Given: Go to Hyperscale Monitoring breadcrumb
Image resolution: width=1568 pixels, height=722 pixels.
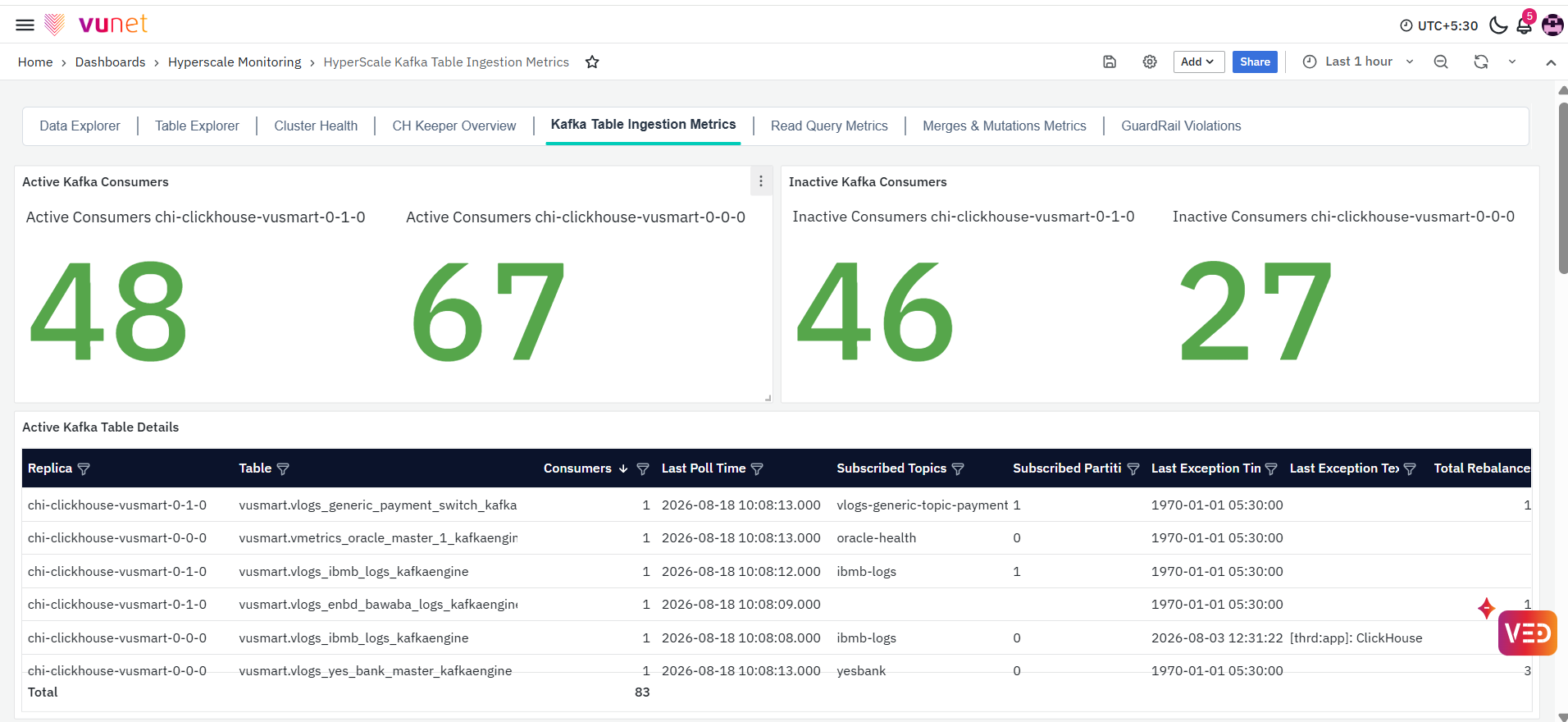Looking at the screenshot, I should pos(235,62).
